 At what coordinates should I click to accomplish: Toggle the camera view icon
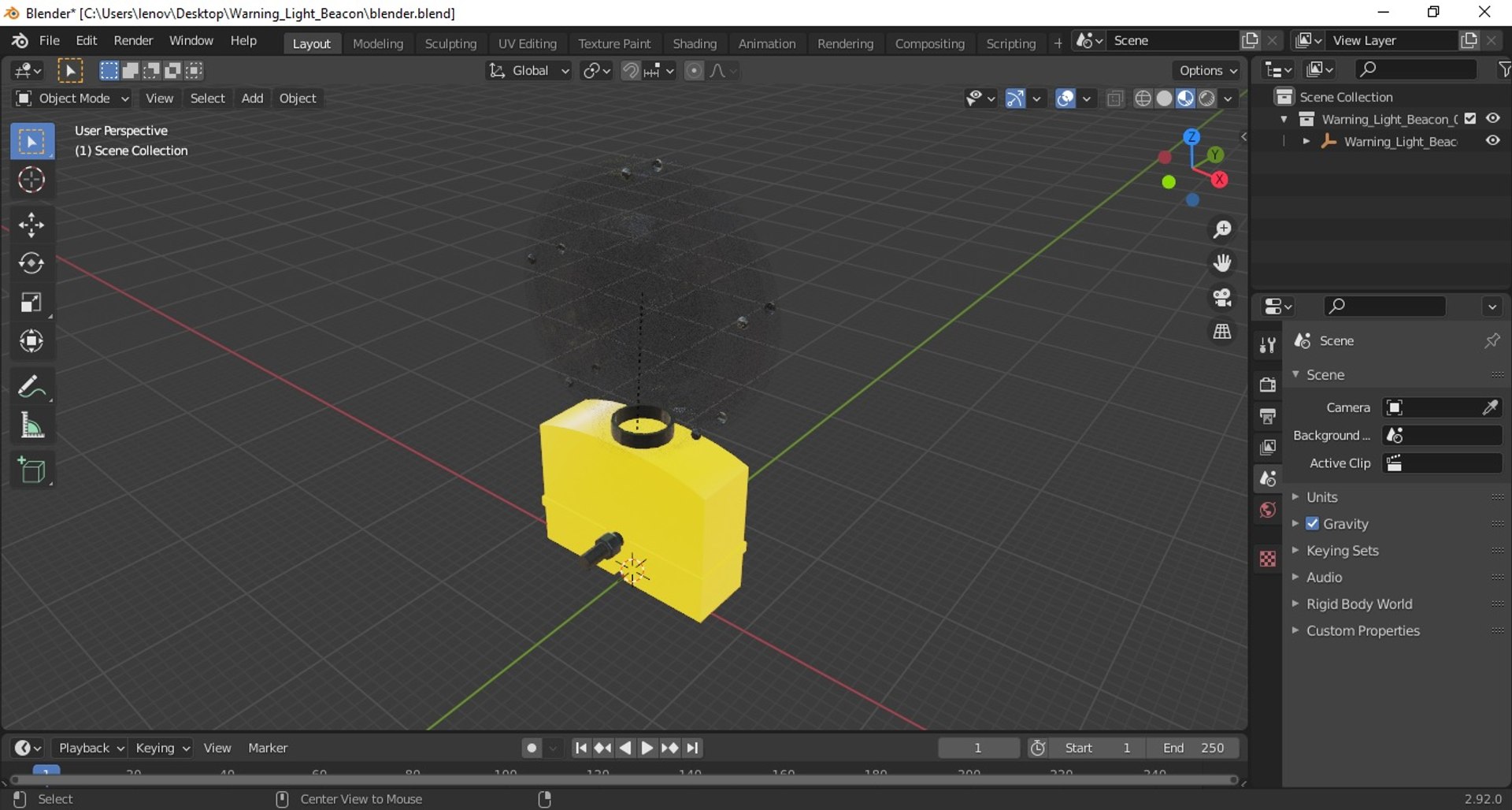point(1222,297)
